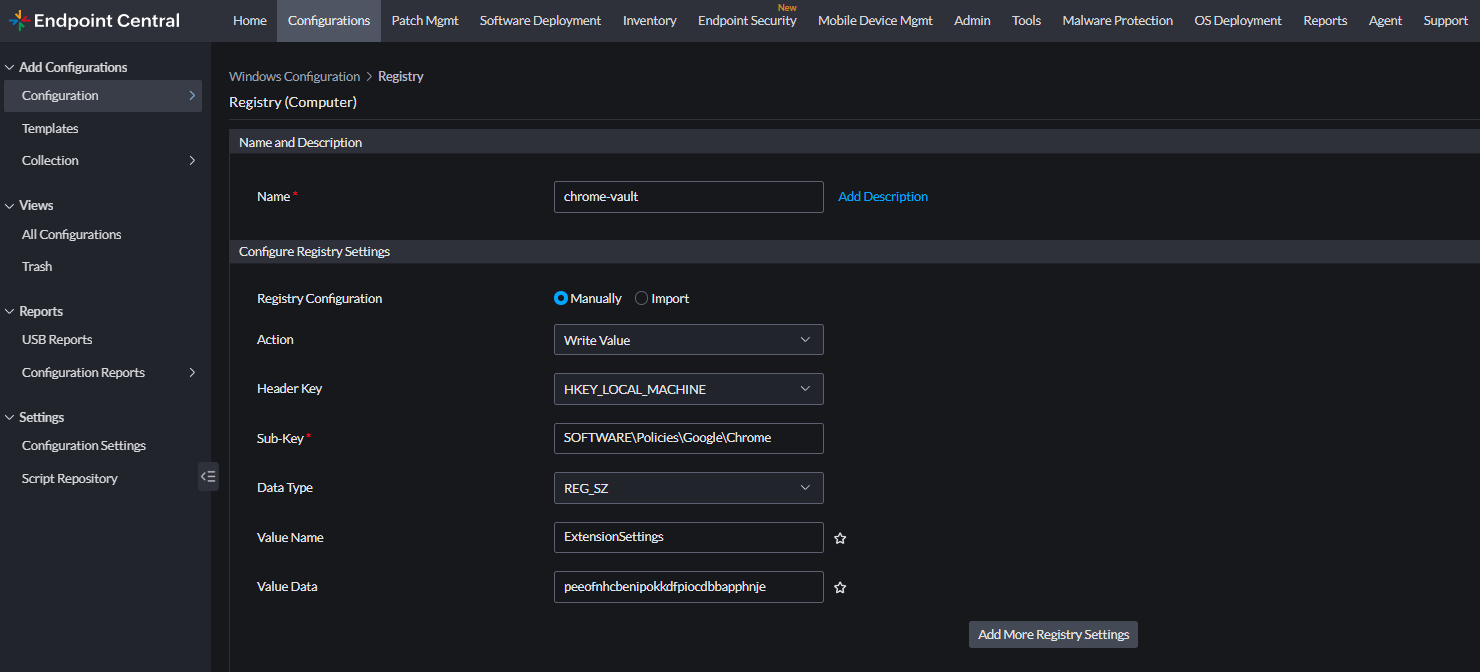The image size is (1480, 672).
Task: Expand the Configuration submenu chevron
Action: (192, 96)
